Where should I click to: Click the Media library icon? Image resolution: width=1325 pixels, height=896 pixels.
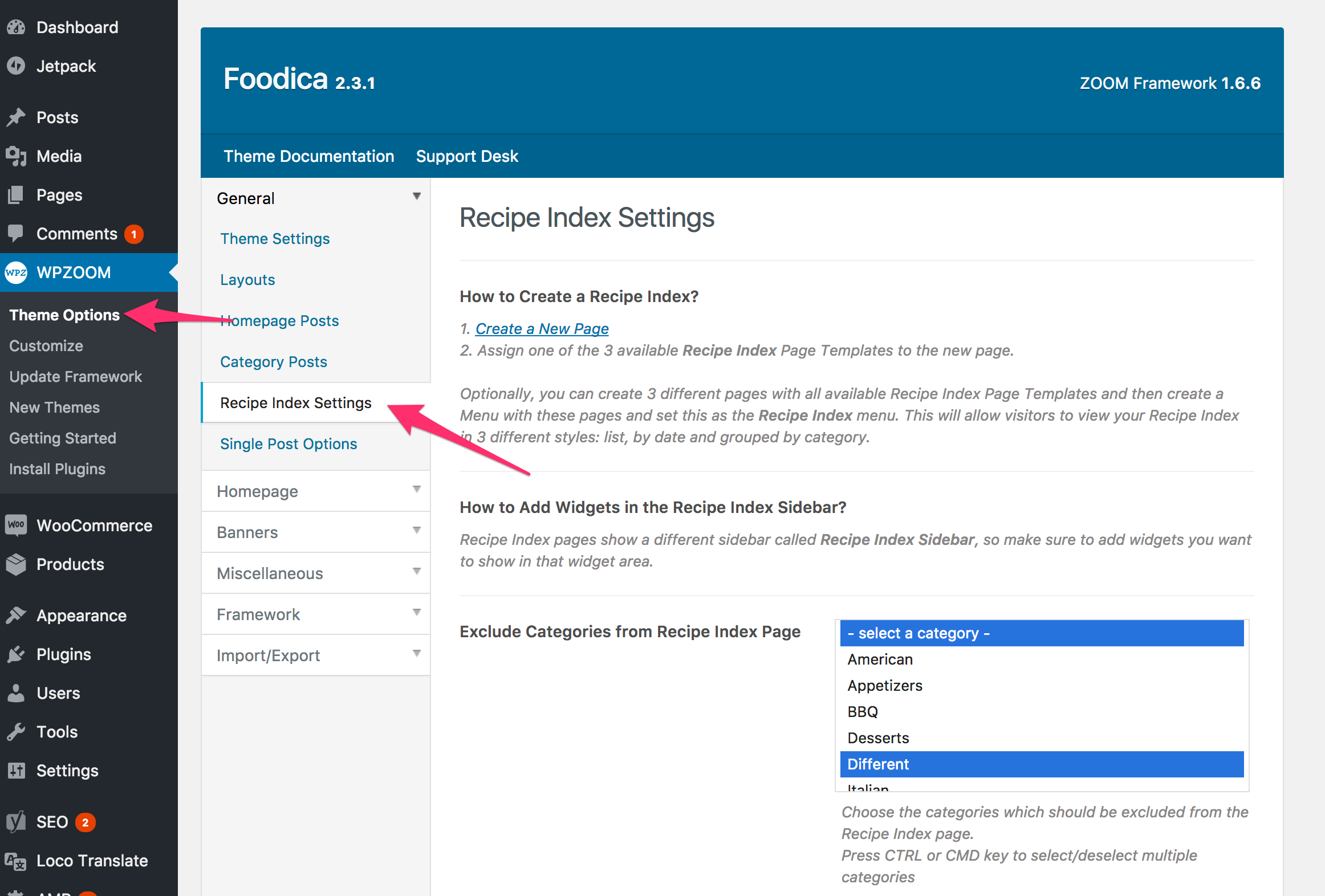click(x=17, y=156)
